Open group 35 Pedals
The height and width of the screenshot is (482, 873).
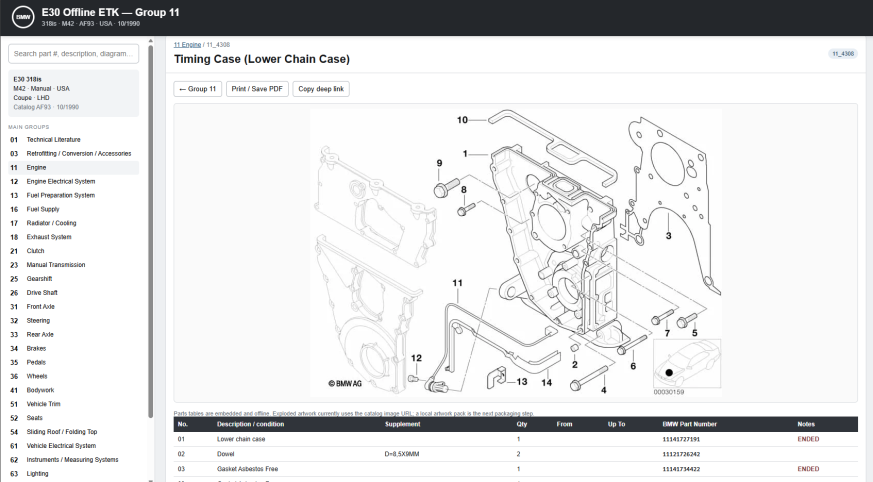tap(73, 362)
